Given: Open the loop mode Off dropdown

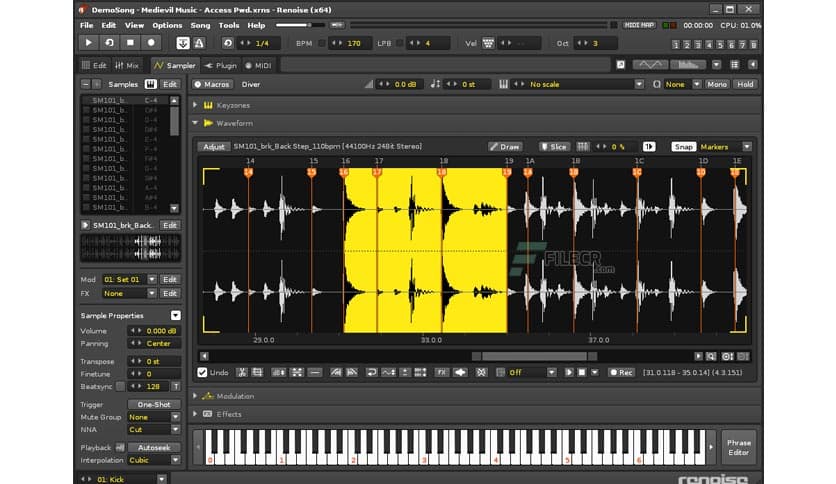Looking at the screenshot, I should (x=552, y=373).
